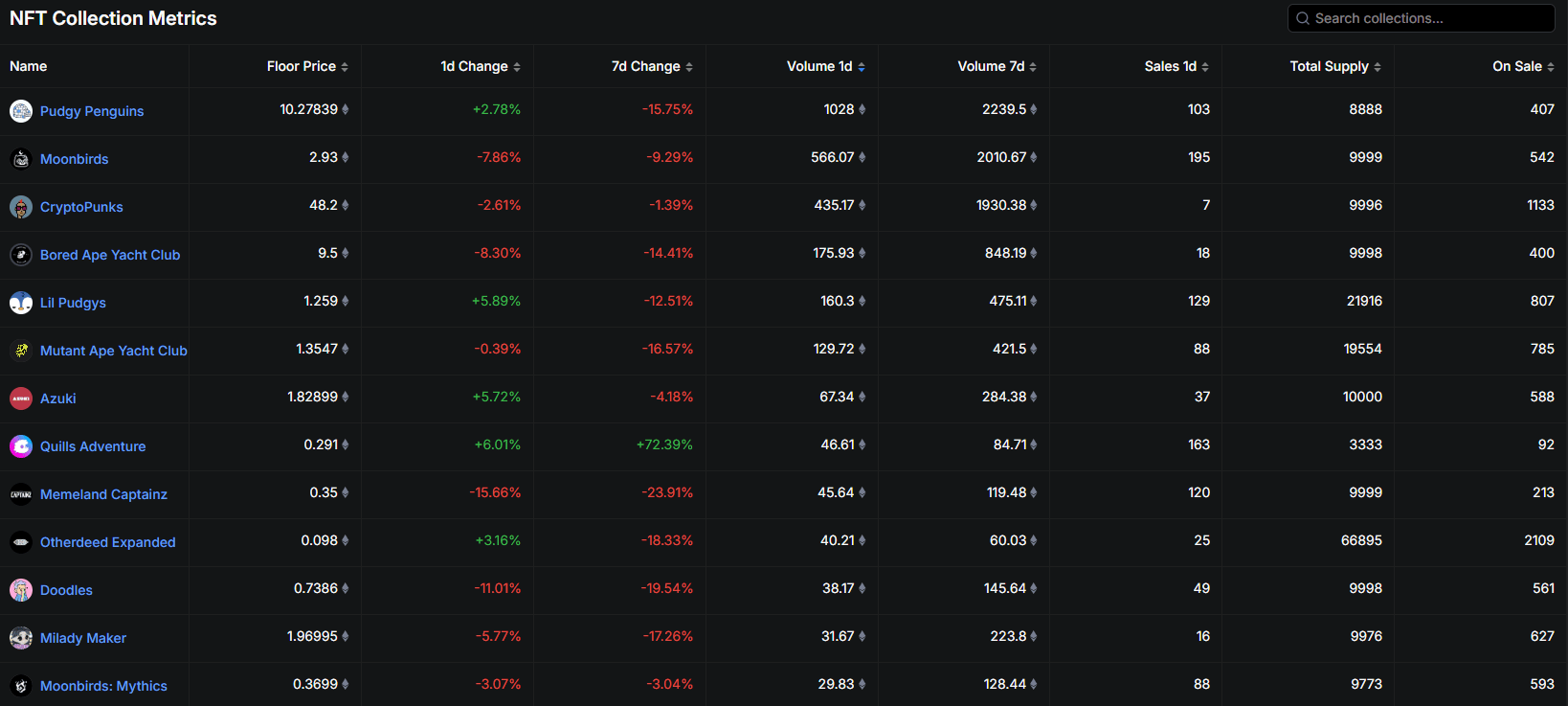Image resolution: width=1568 pixels, height=706 pixels.
Task: Select the 1.96995 floor price value
Action: [x=312, y=636]
